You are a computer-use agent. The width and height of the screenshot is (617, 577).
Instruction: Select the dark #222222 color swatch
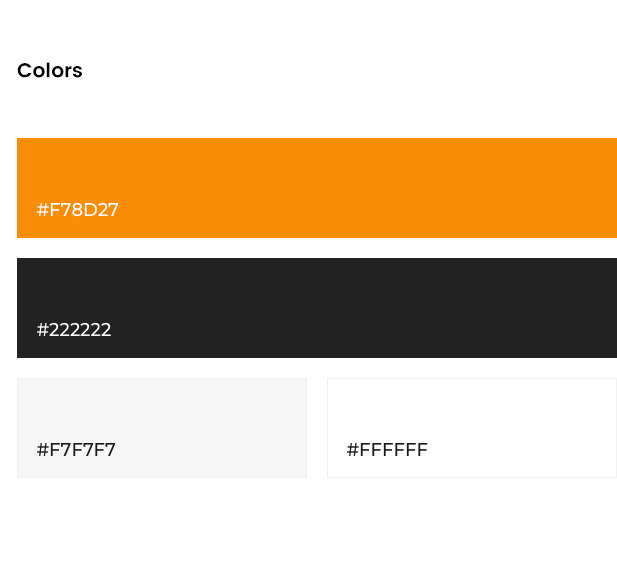pos(317,308)
